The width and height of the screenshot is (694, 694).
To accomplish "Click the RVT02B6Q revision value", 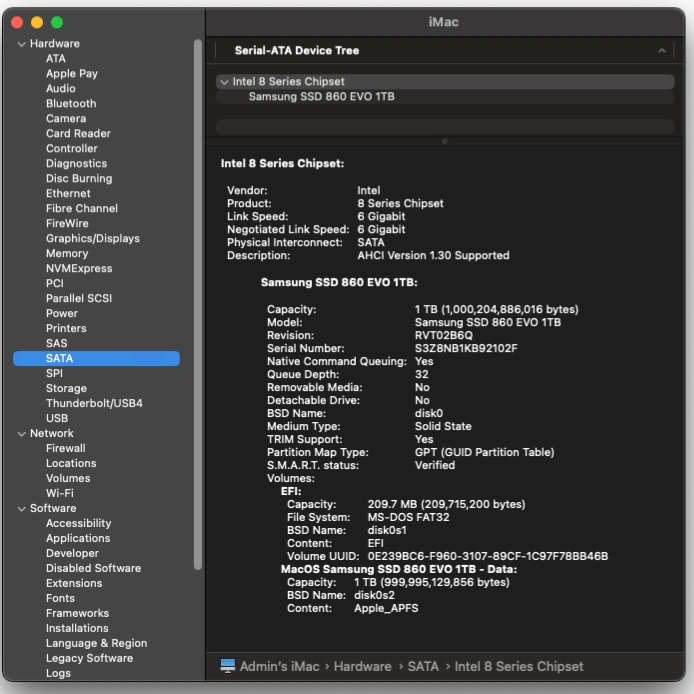I will 443,335.
